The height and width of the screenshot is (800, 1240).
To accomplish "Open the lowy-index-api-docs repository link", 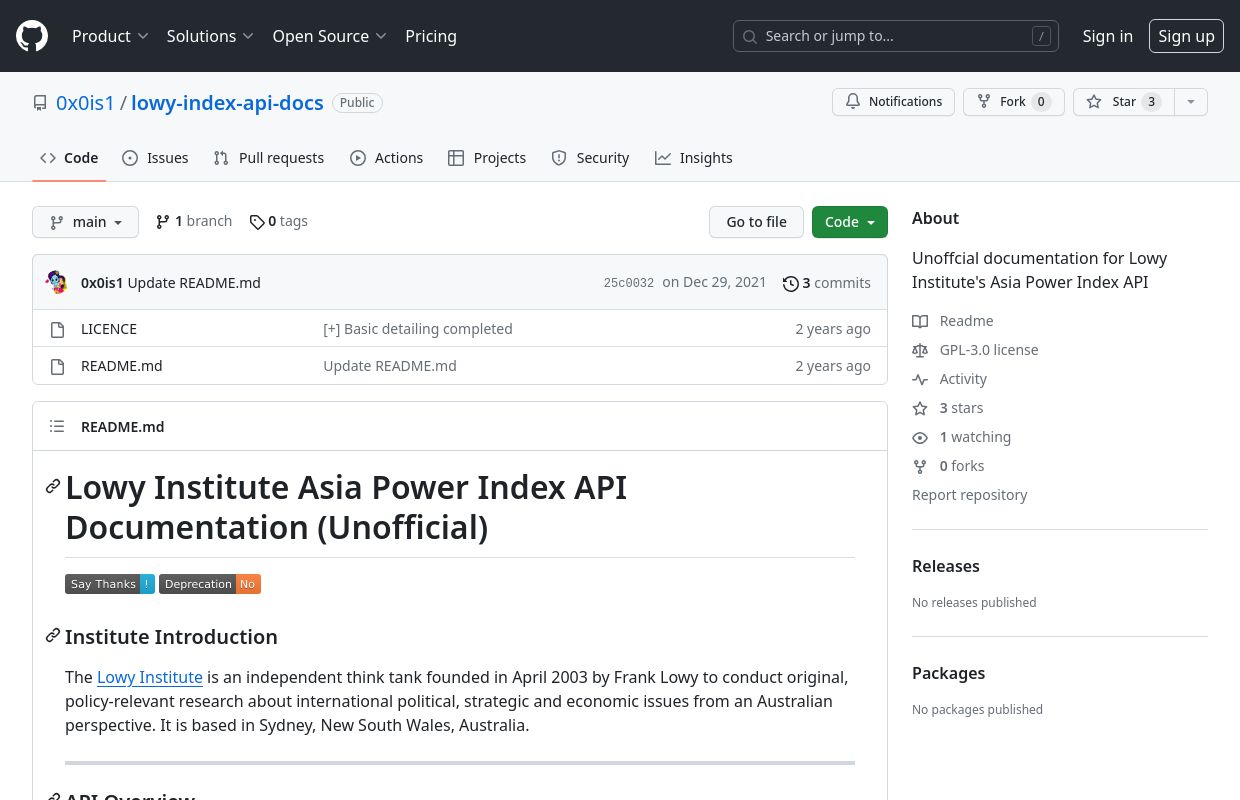I will pos(227,103).
